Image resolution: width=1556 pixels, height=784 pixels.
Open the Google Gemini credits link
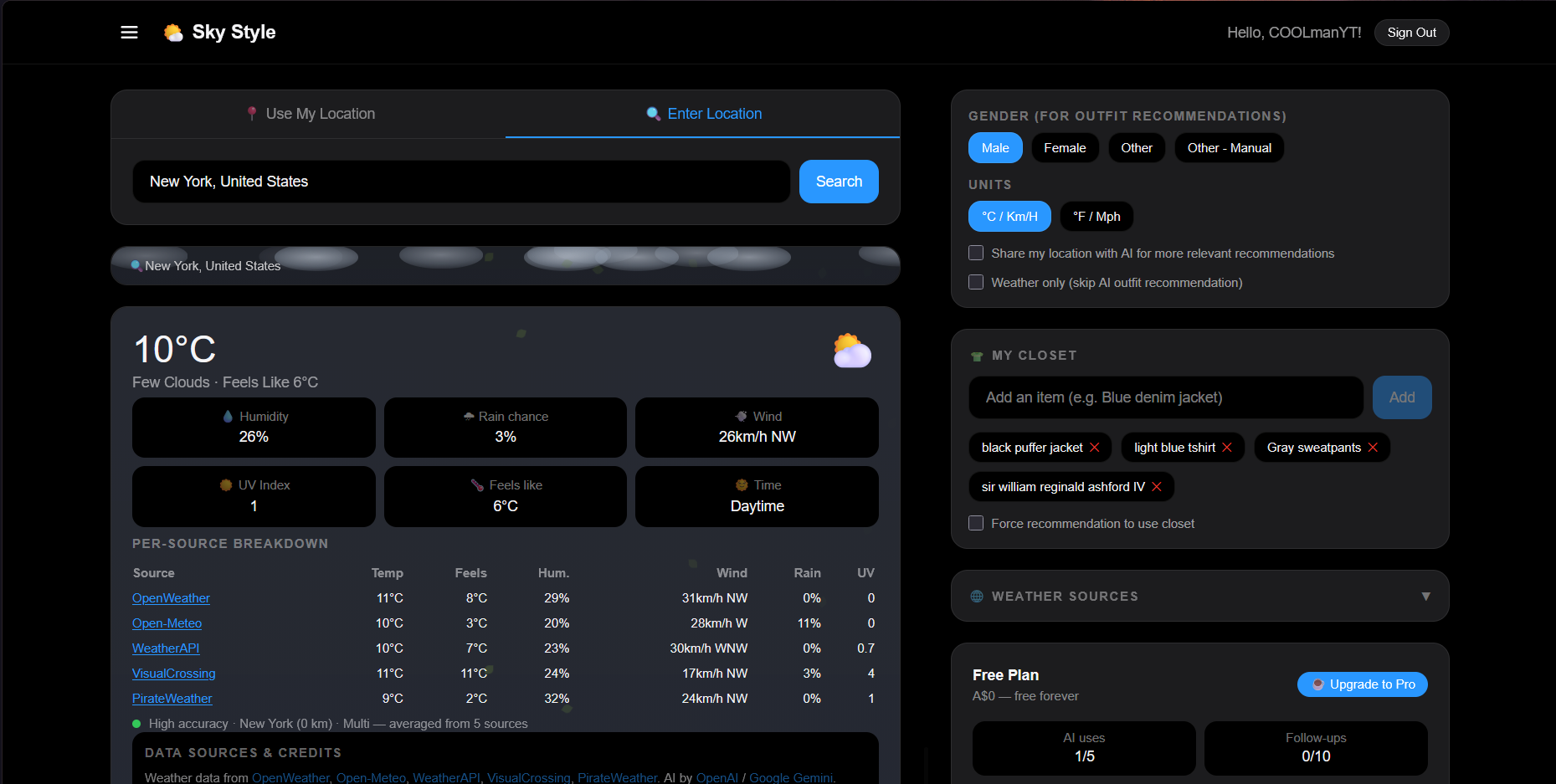point(791,777)
